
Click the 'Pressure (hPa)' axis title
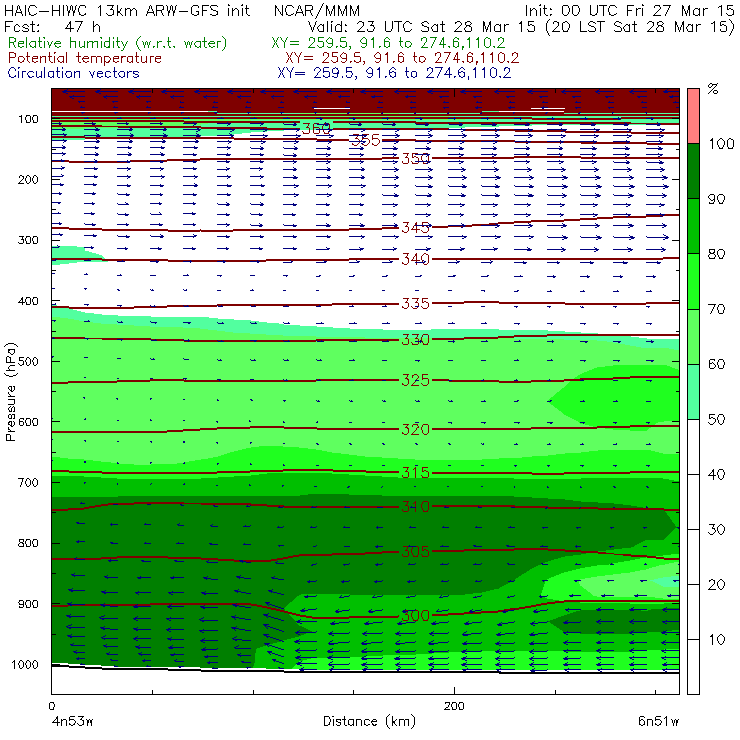(10, 391)
